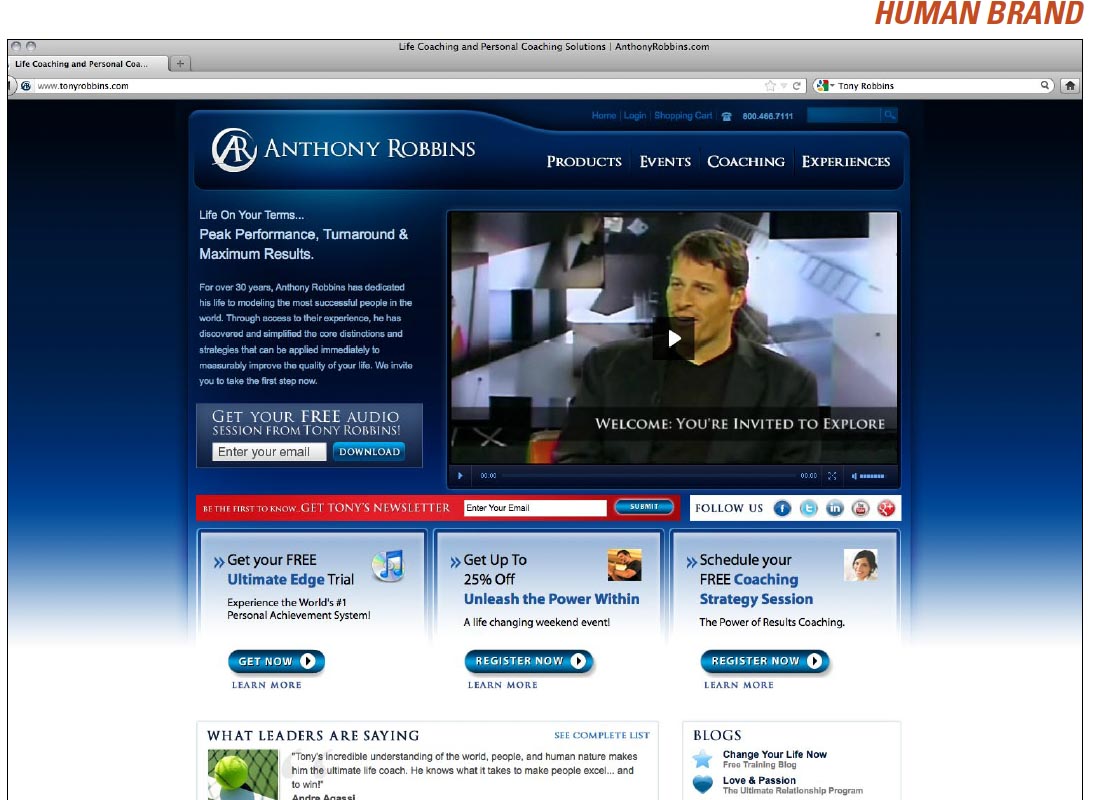Select the Life Coaching browser tab
Screen dimensions: 1096x800
click(x=87, y=64)
